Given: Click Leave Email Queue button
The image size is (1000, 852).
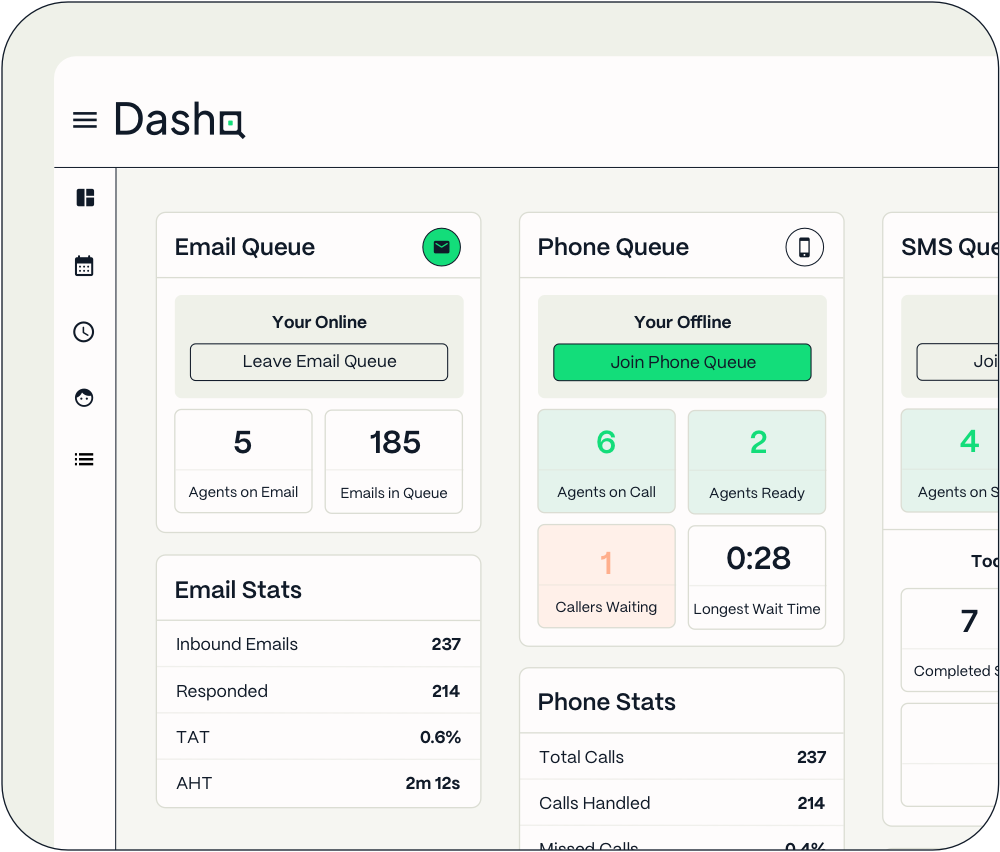Looking at the screenshot, I should click(x=319, y=362).
